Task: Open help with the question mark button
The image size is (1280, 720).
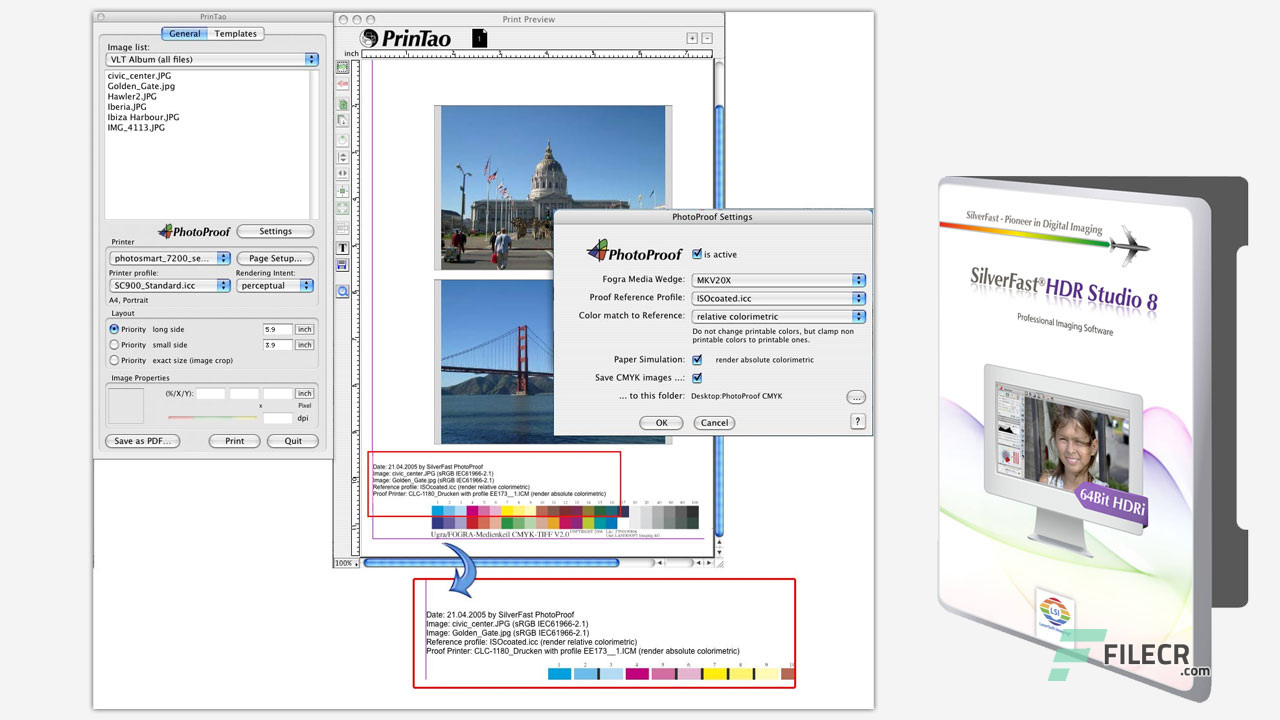Action: tap(858, 422)
